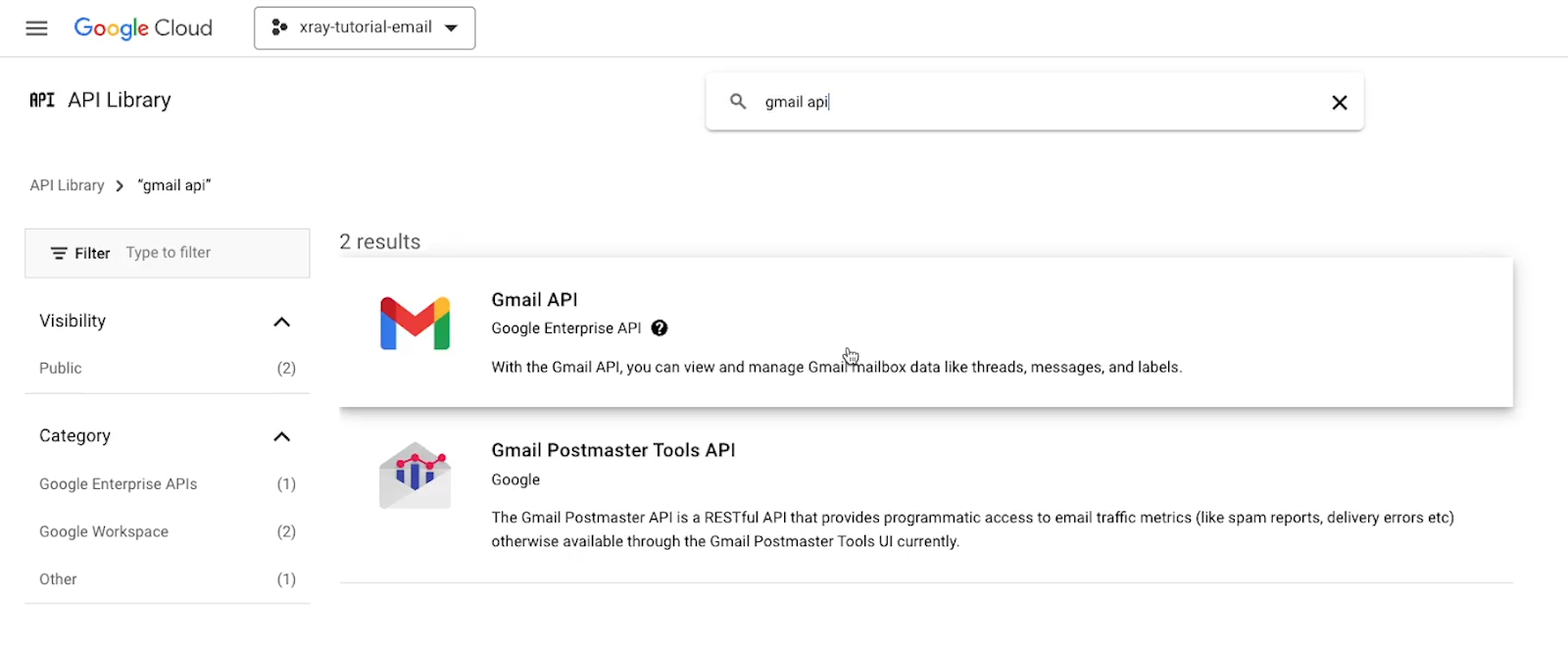Click the '2 results' text
Image resolution: width=1568 pixels, height=652 pixels.
pos(380,242)
